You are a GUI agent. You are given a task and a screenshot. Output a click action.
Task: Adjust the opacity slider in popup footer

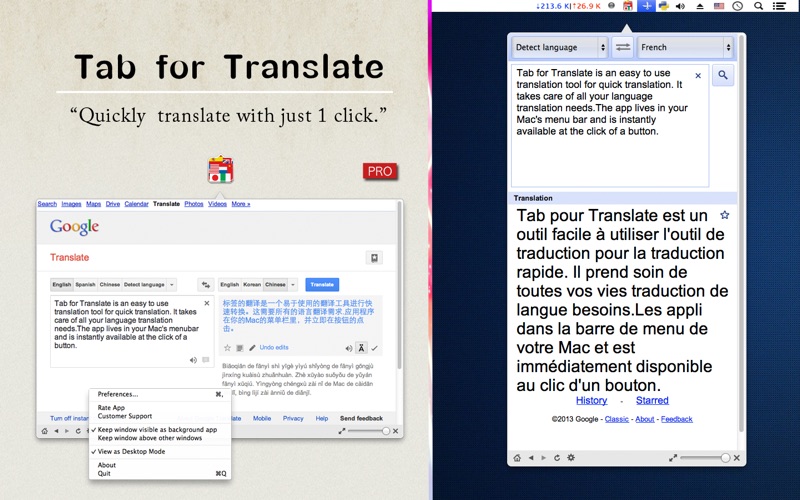(724, 457)
